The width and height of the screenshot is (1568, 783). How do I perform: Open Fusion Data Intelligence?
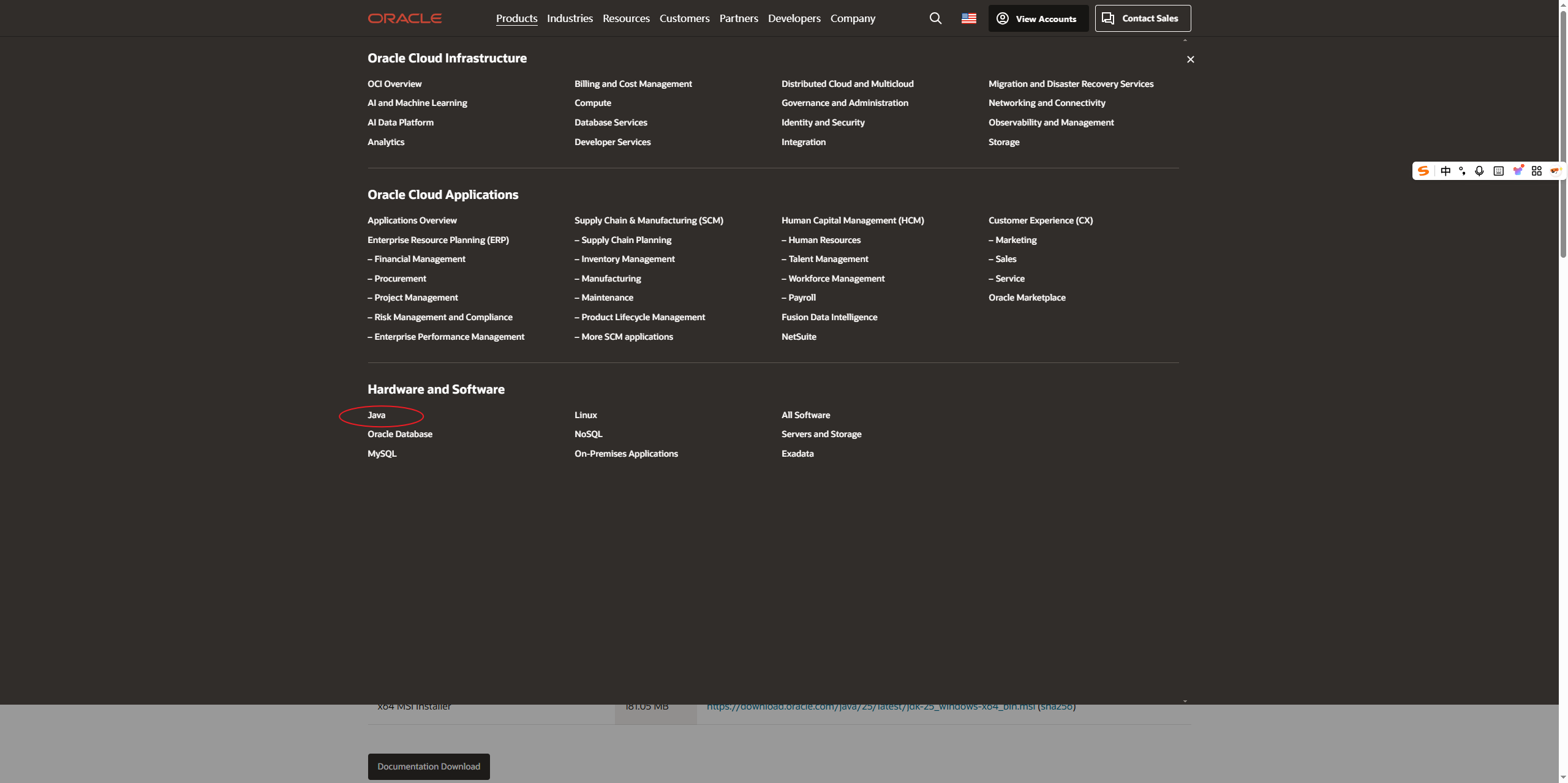[x=829, y=317]
